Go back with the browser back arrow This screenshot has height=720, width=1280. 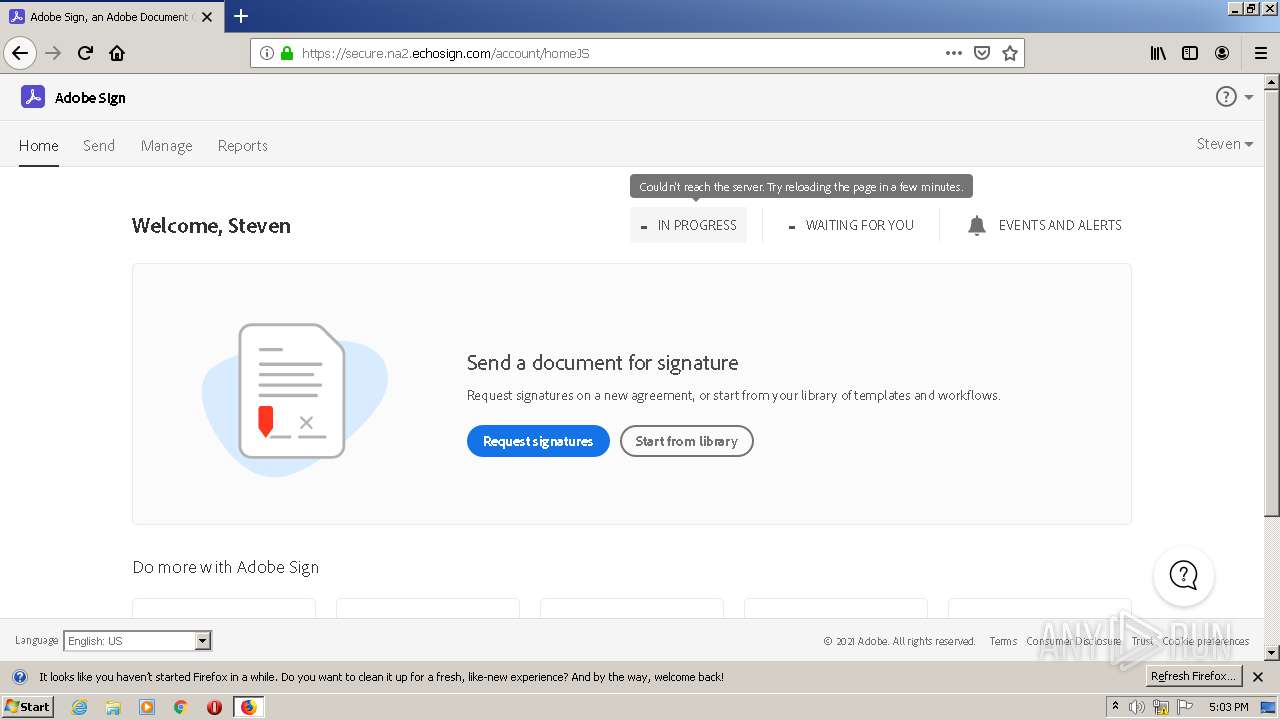click(x=20, y=53)
